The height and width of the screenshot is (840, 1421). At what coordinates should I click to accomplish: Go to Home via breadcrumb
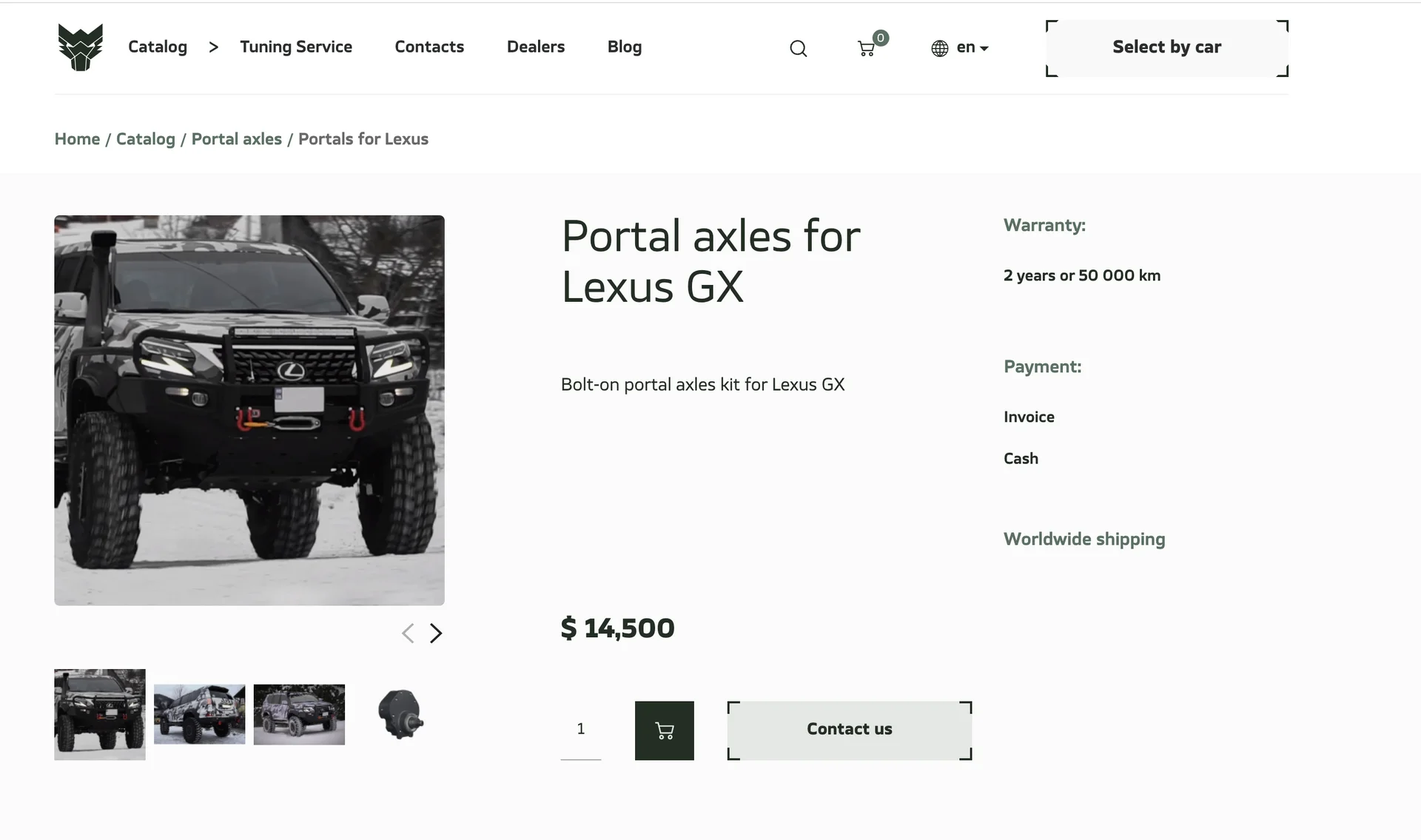77,139
